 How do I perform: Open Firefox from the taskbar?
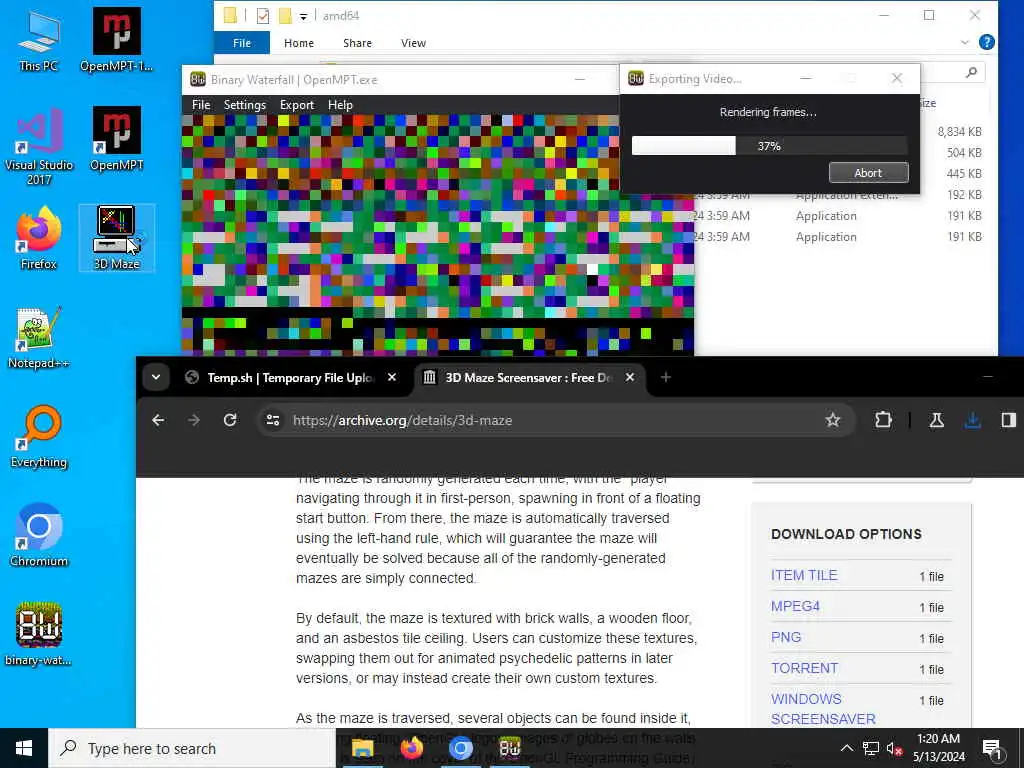411,748
